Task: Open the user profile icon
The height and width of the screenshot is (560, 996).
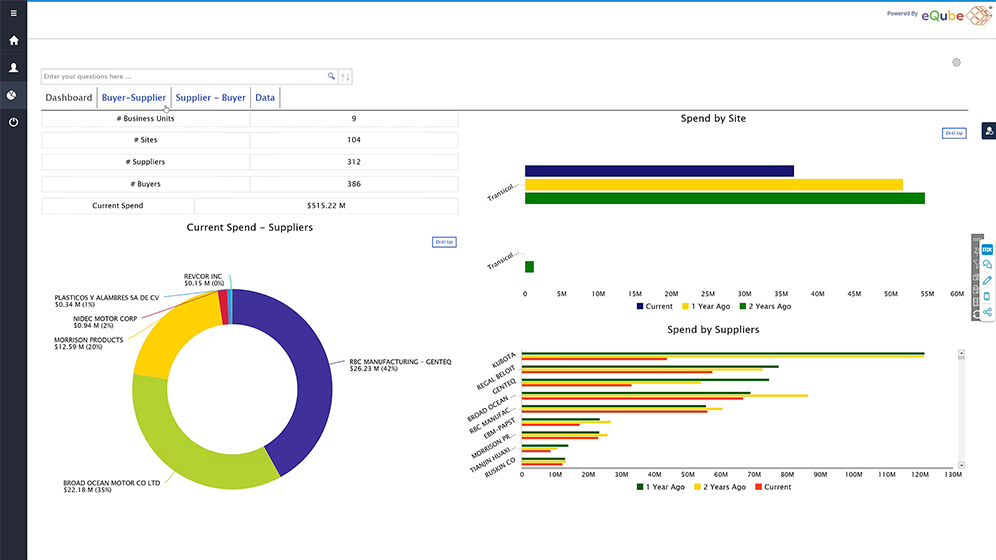Action: point(13,68)
